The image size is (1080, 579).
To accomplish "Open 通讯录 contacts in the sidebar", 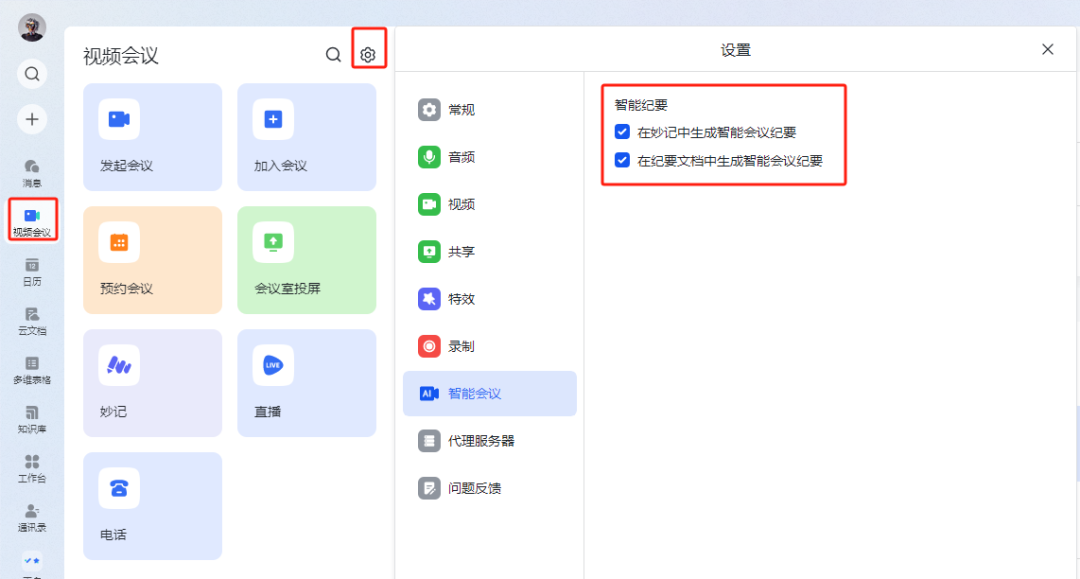I will click(32, 518).
